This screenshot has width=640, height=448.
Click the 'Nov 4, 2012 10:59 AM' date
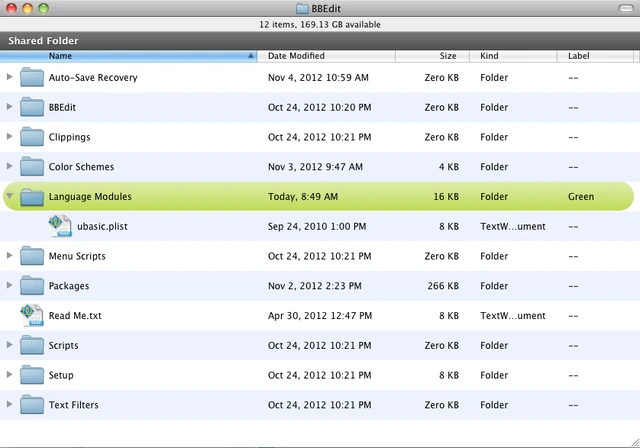[x=318, y=78]
